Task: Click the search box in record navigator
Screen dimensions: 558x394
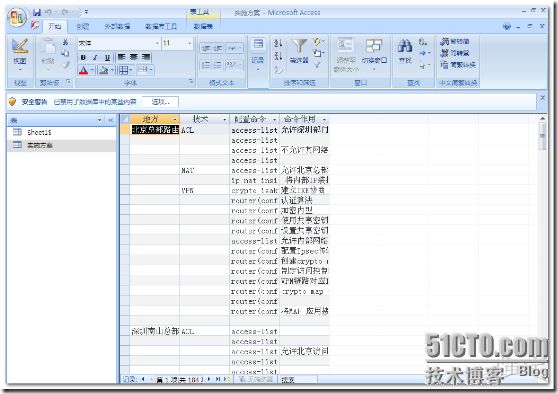Action: pyautogui.click(x=298, y=380)
